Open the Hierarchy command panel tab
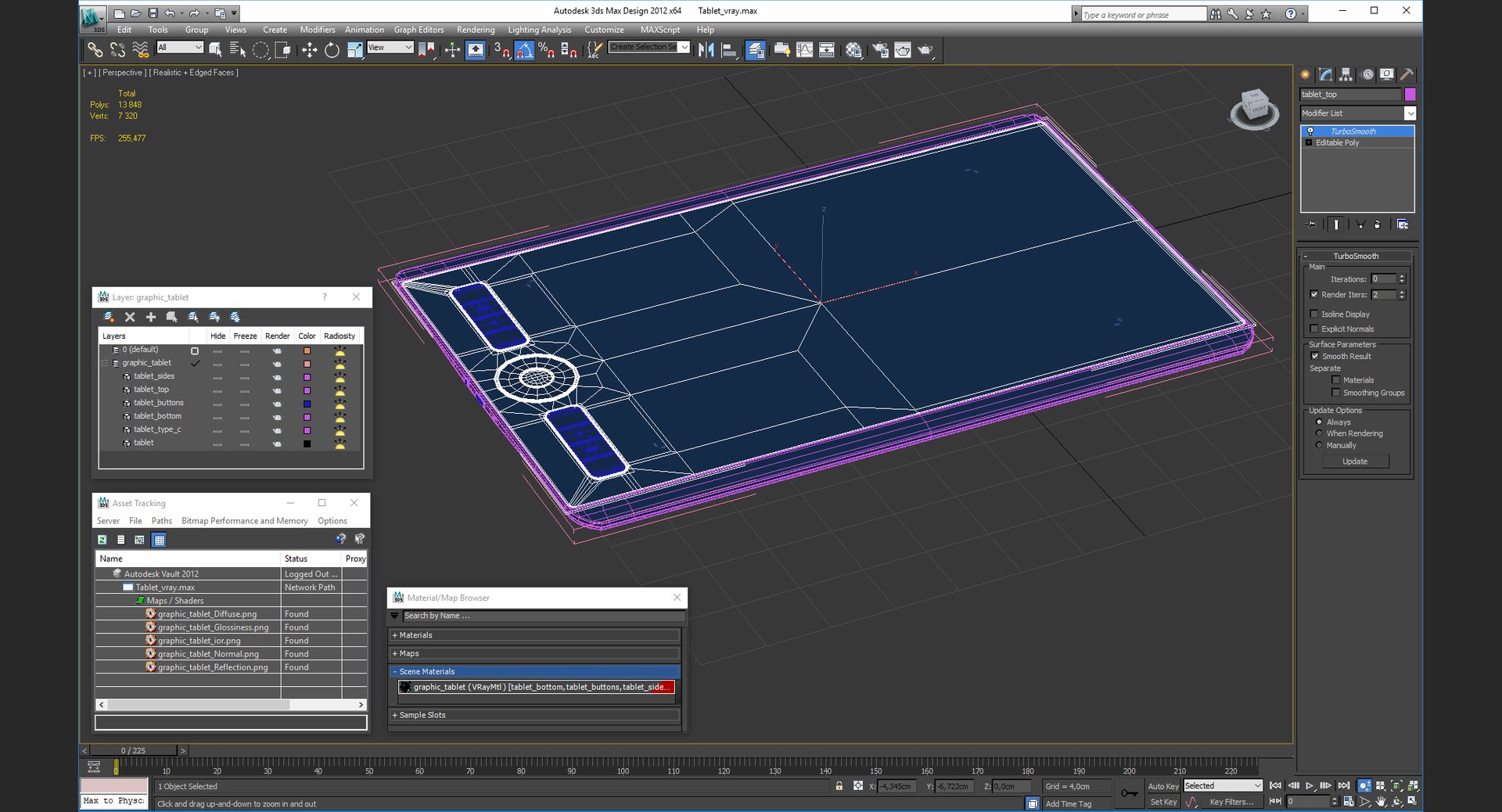Screen dimensions: 1502x812 pyautogui.click(x=1346, y=74)
